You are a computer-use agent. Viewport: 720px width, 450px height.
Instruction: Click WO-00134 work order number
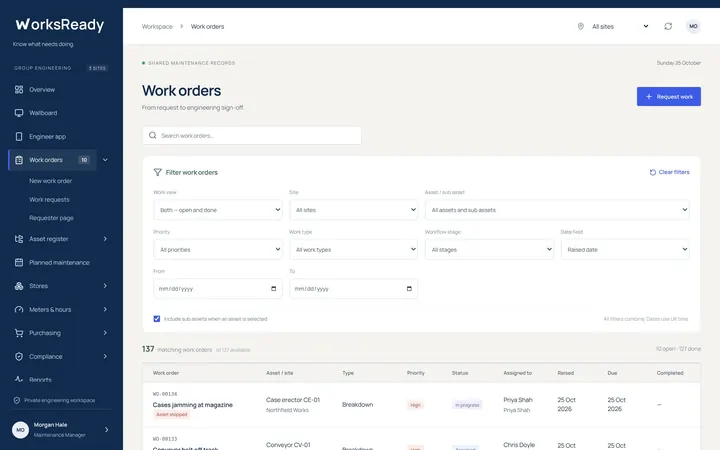coord(165,394)
